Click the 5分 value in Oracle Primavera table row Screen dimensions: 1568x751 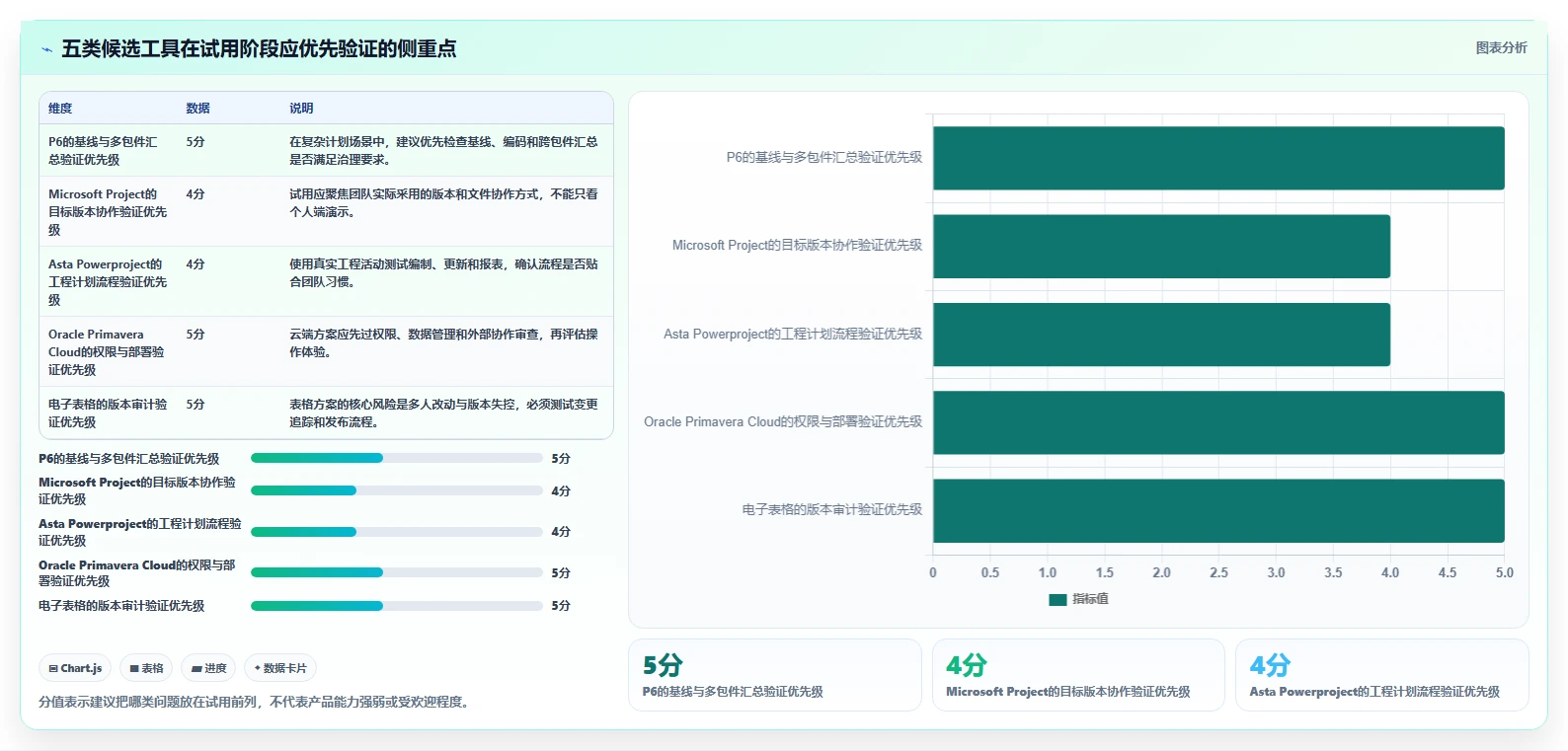196,335
